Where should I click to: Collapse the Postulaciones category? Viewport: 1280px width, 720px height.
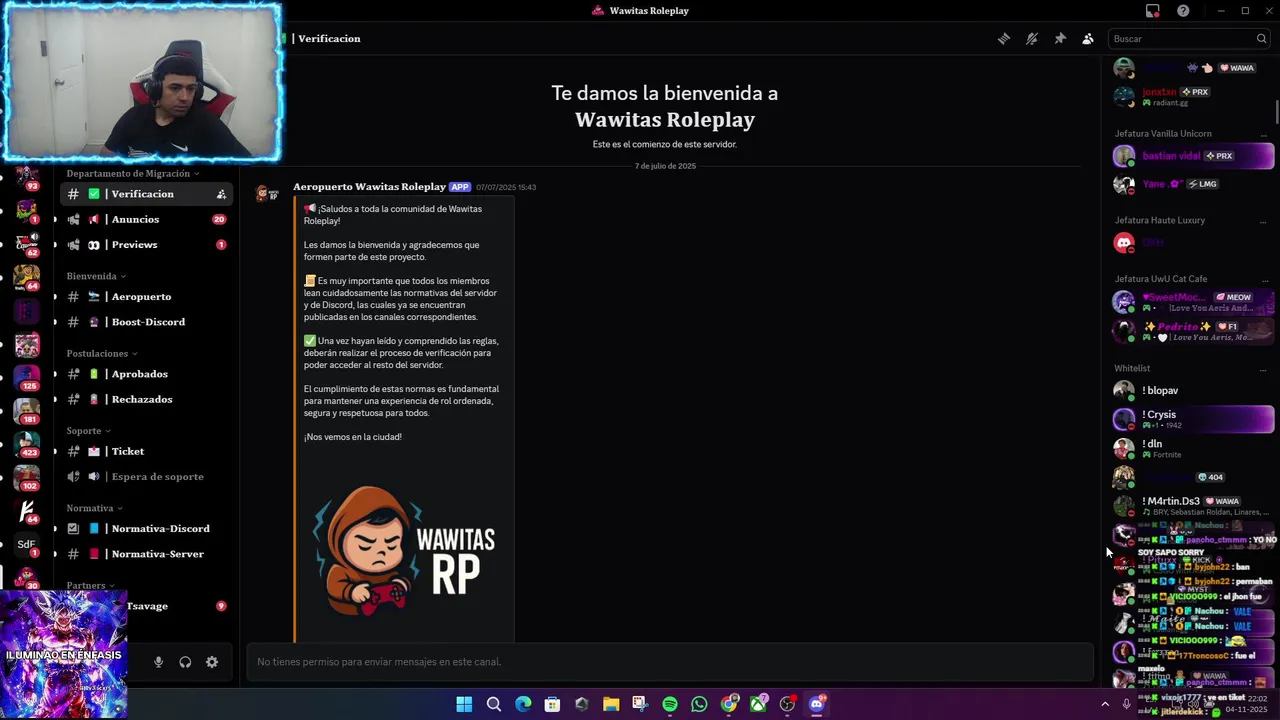pos(102,354)
